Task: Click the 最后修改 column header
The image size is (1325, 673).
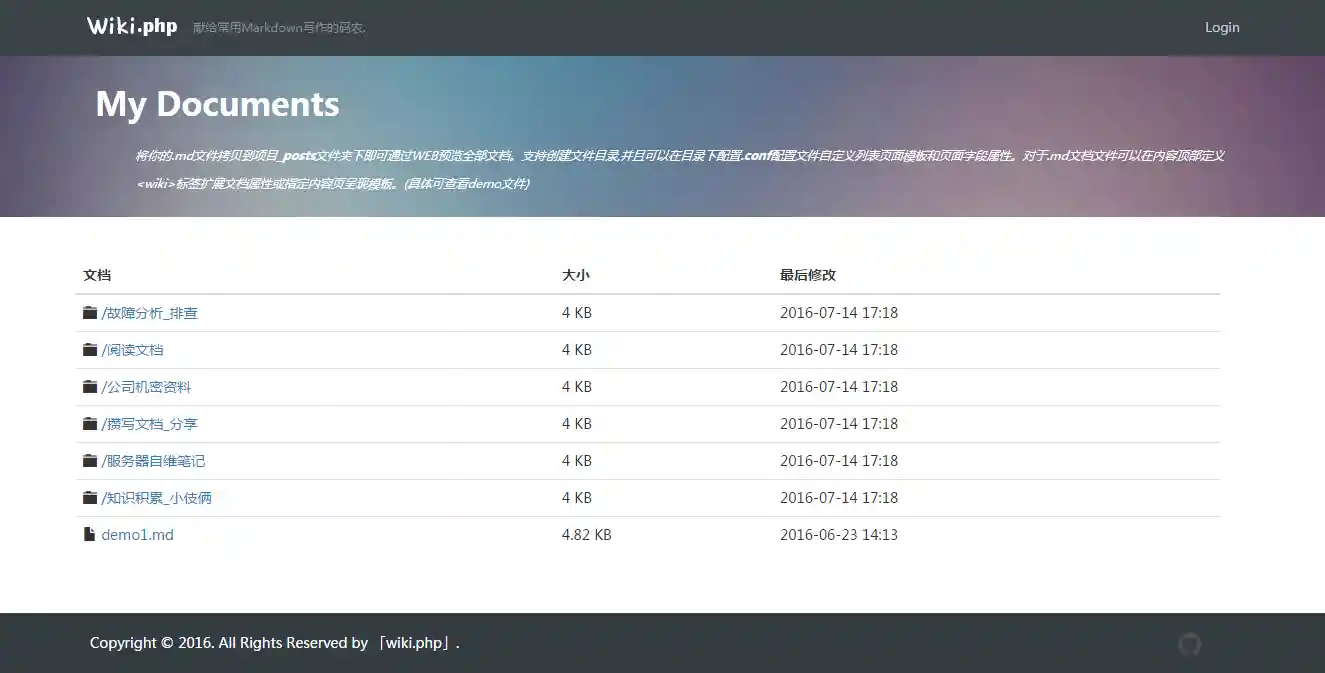Action: (x=808, y=275)
